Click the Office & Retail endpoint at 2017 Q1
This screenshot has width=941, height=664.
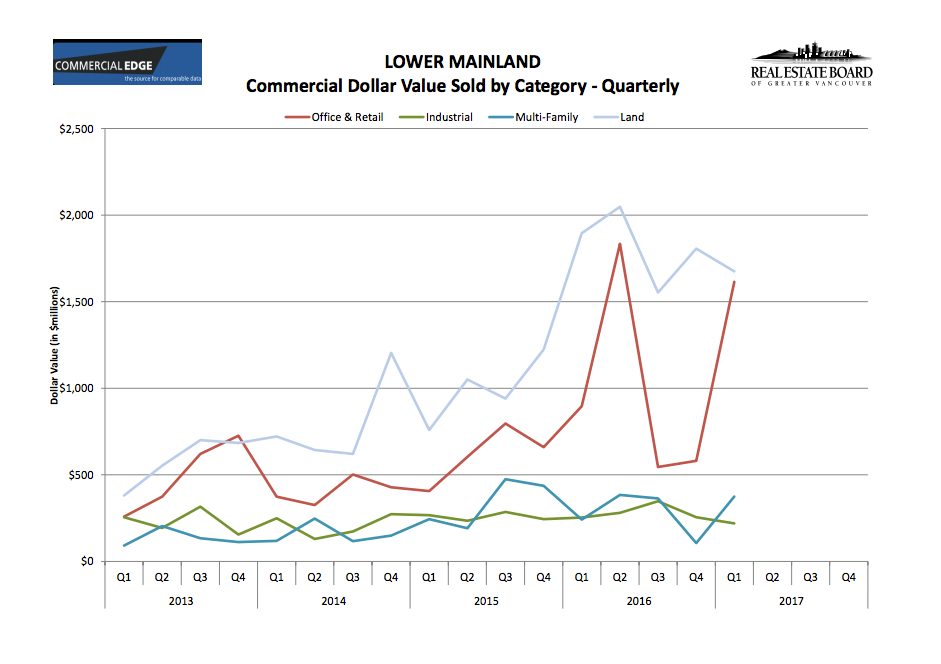[x=734, y=282]
